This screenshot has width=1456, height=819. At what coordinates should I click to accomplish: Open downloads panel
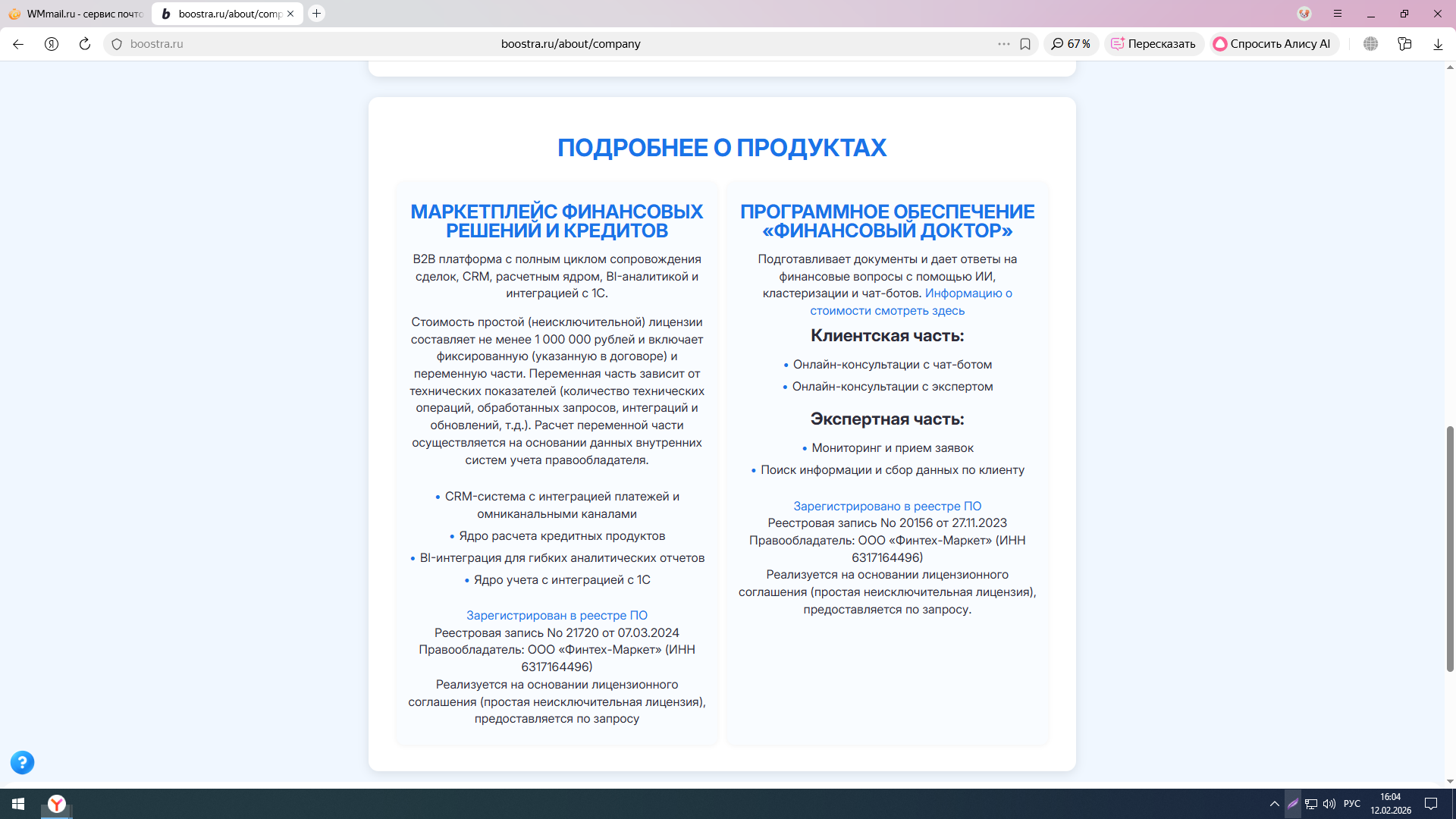[1438, 44]
